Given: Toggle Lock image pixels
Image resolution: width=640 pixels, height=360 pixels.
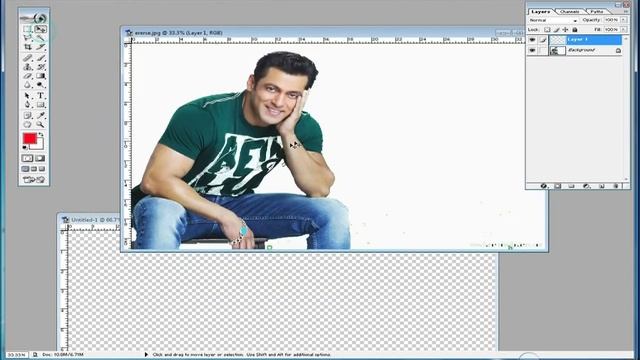Looking at the screenshot, I should coord(556,29).
